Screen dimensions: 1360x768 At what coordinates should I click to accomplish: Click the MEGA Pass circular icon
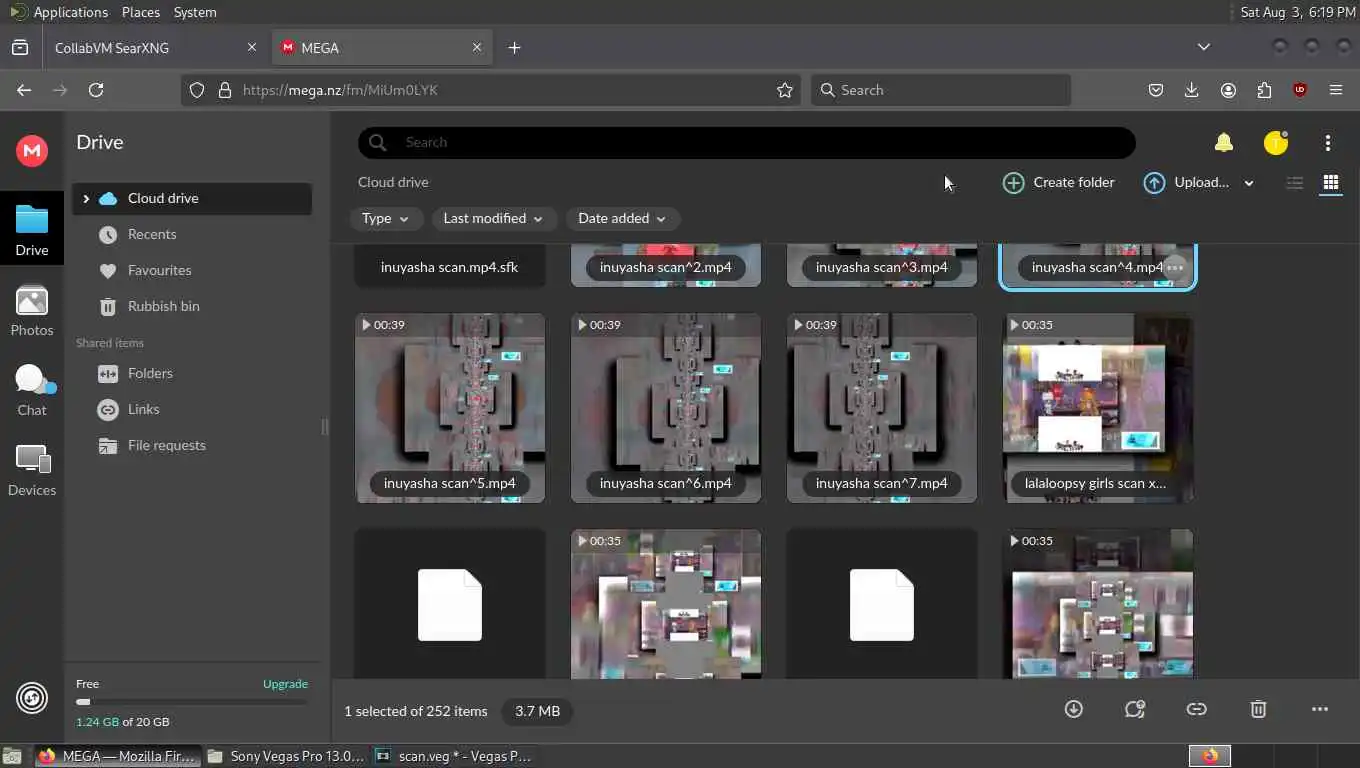tap(32, 697)
